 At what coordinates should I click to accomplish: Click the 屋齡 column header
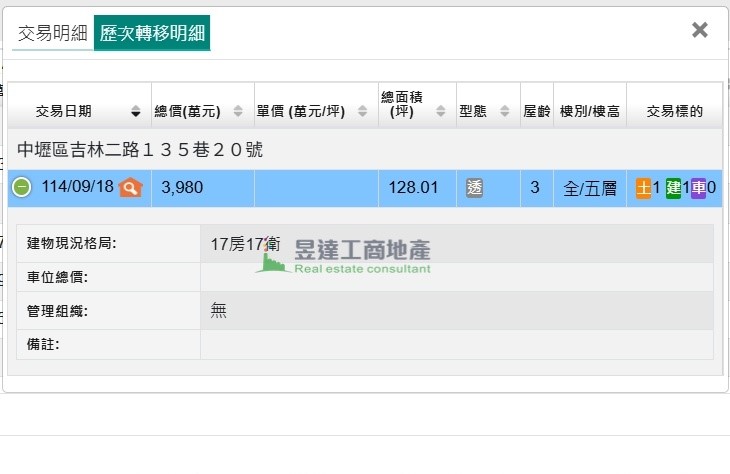536,111
